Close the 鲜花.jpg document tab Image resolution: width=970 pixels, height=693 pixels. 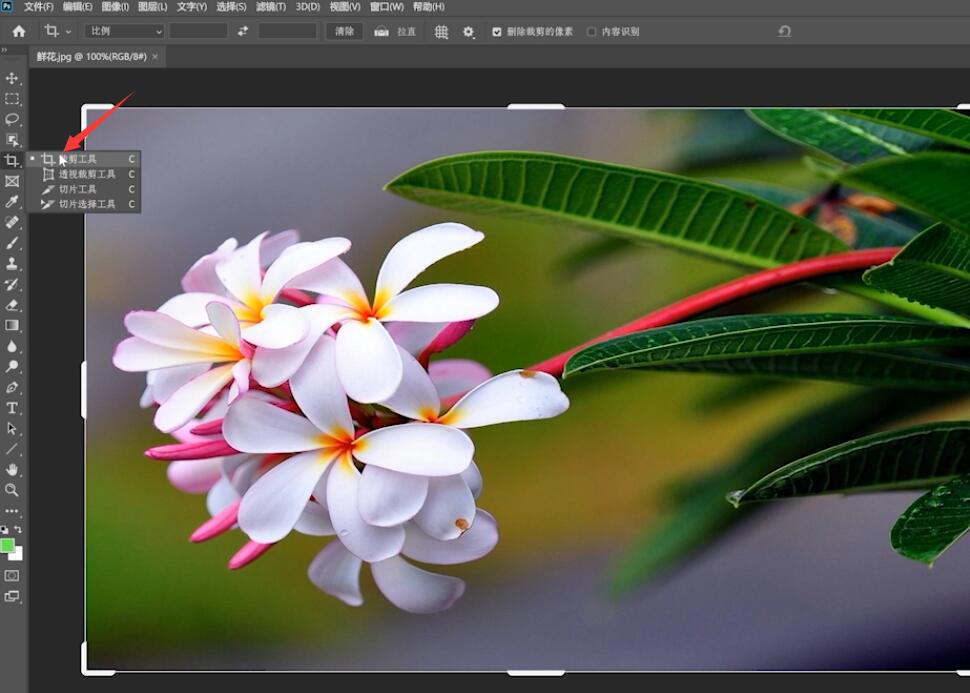[x=155, y=57]
